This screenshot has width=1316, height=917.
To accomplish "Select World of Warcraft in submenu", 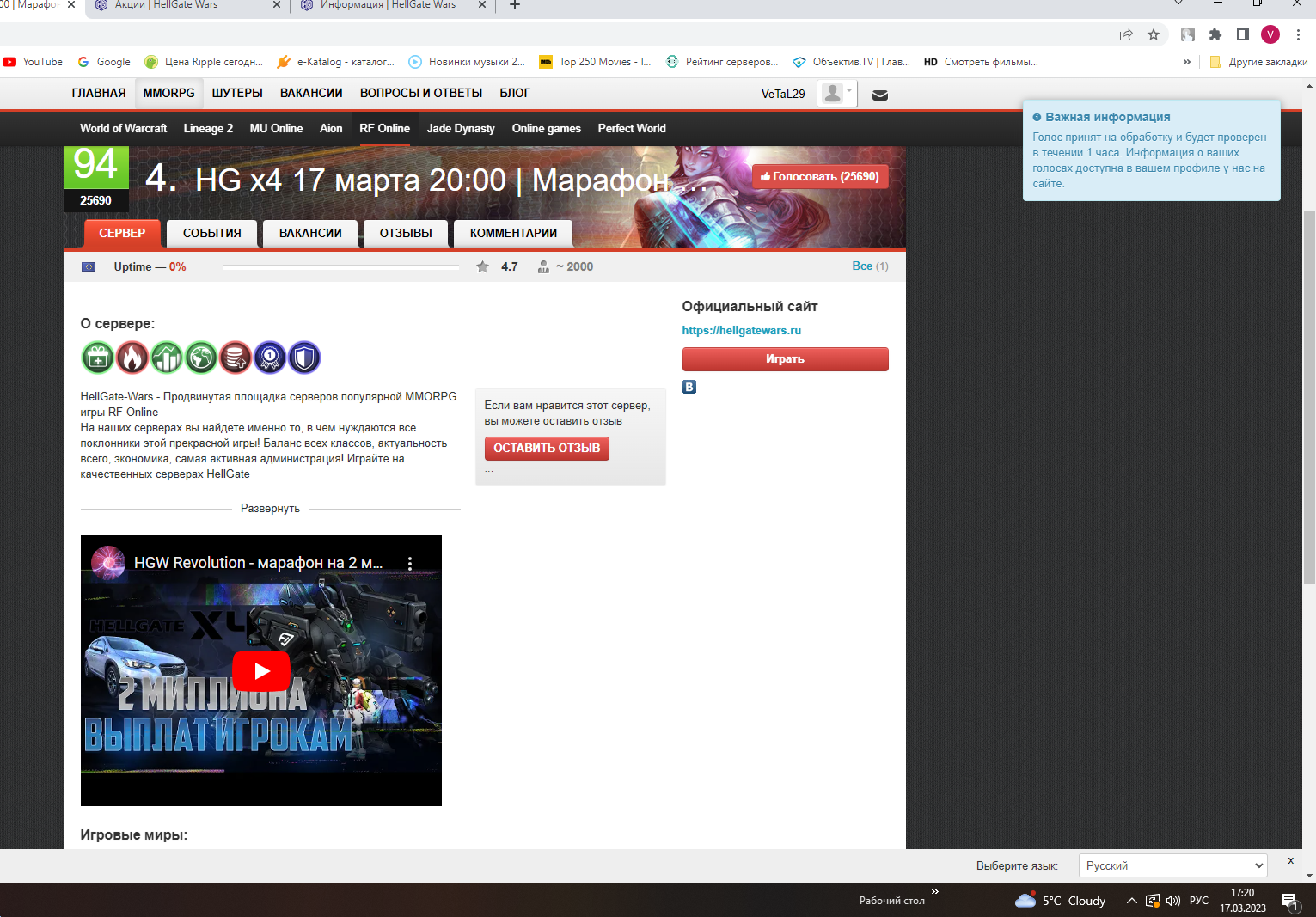I will [x=123, y=128].
